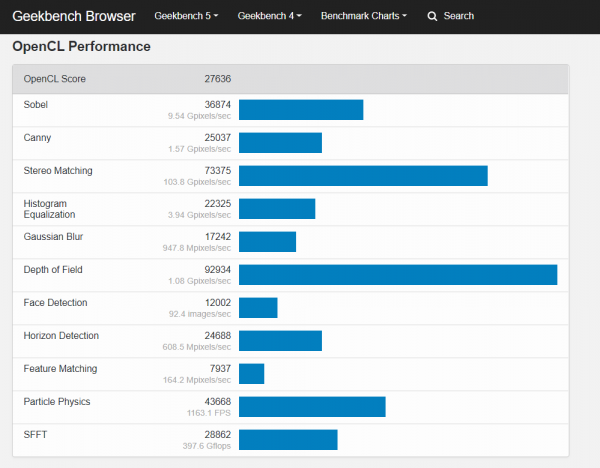Expand the Geekbench 4 dropdown
This screenshot has height=468, width=600.
point(268,16)
